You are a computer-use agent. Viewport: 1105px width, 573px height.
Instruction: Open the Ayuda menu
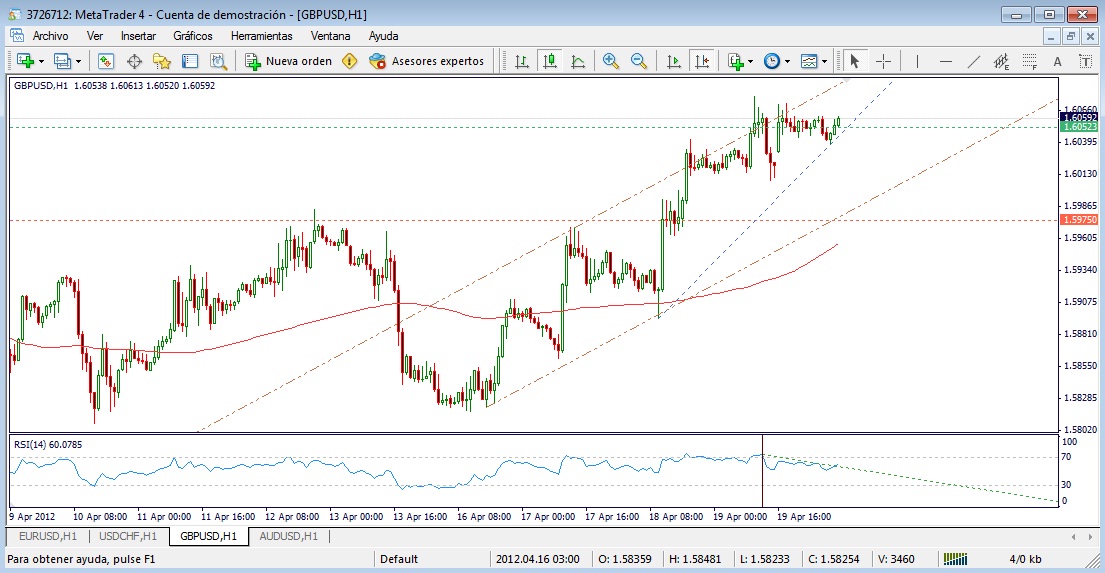[x=383, y=36]
